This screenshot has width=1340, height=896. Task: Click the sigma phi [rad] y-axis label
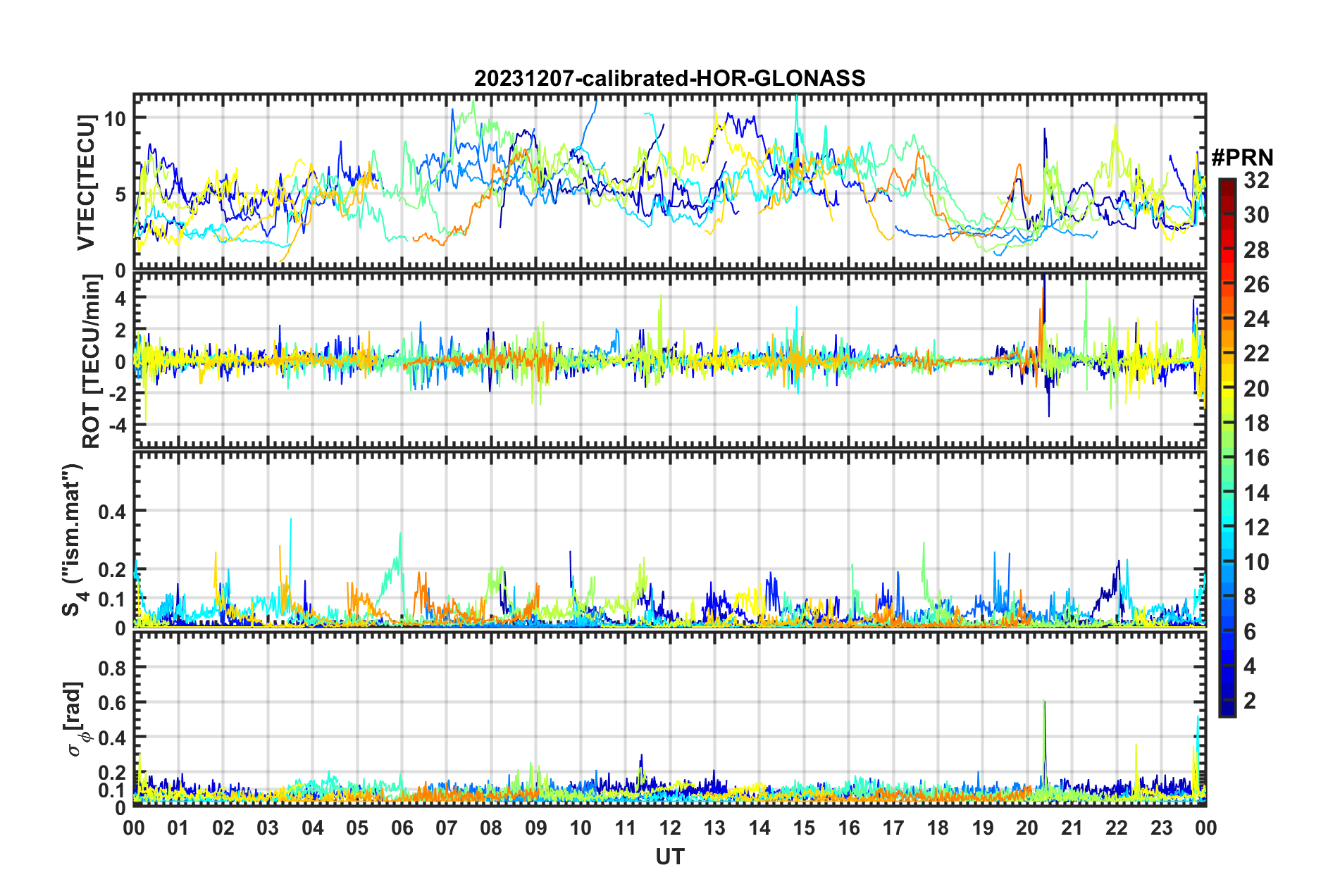(x=75, y=719)
